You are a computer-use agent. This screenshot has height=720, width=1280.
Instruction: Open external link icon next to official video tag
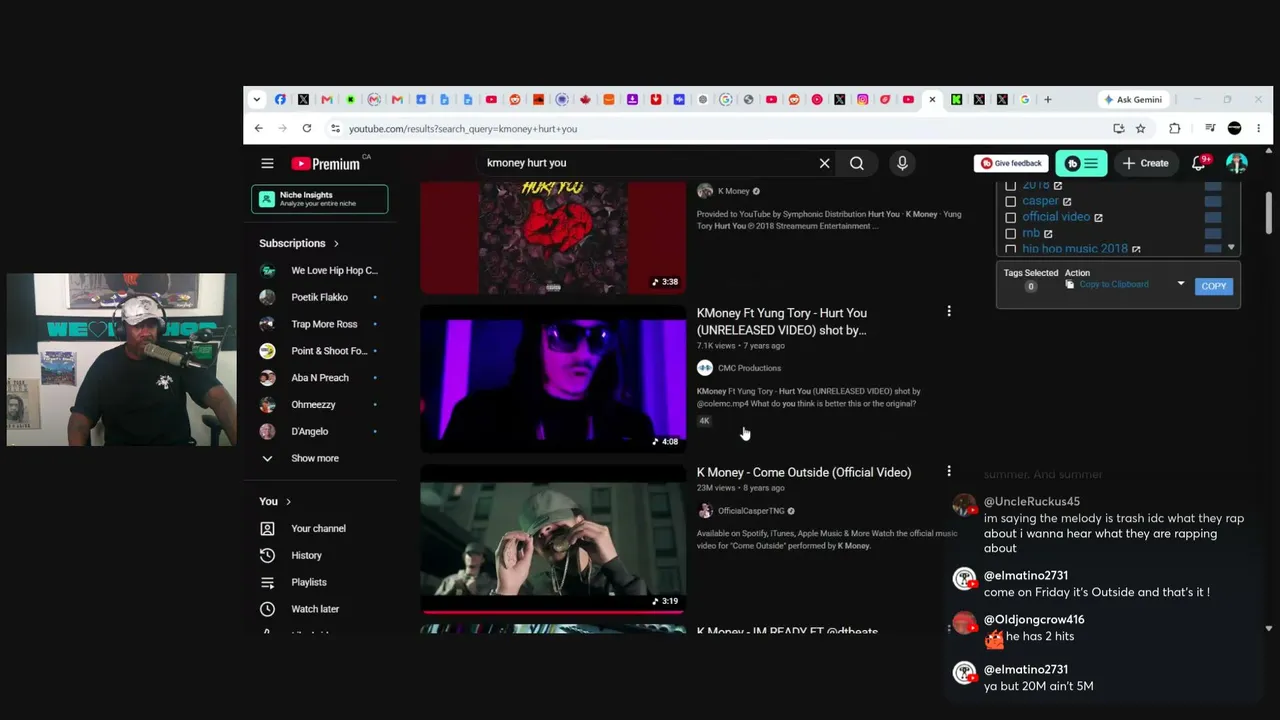tap(1098, 217)
